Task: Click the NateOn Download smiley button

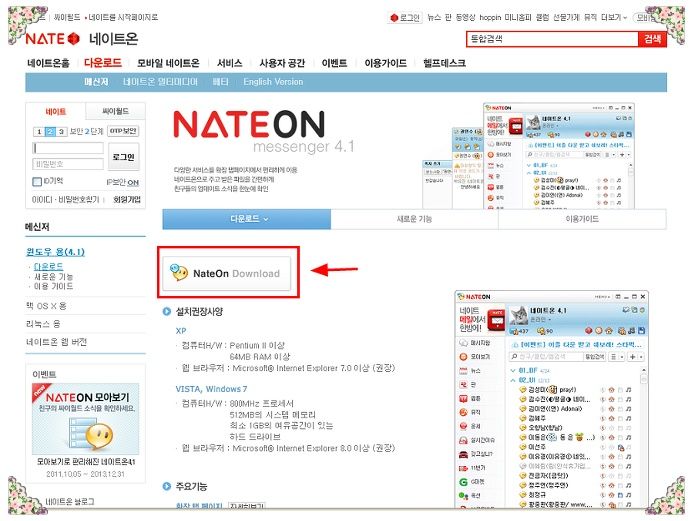Action: [x=227, y=273]
